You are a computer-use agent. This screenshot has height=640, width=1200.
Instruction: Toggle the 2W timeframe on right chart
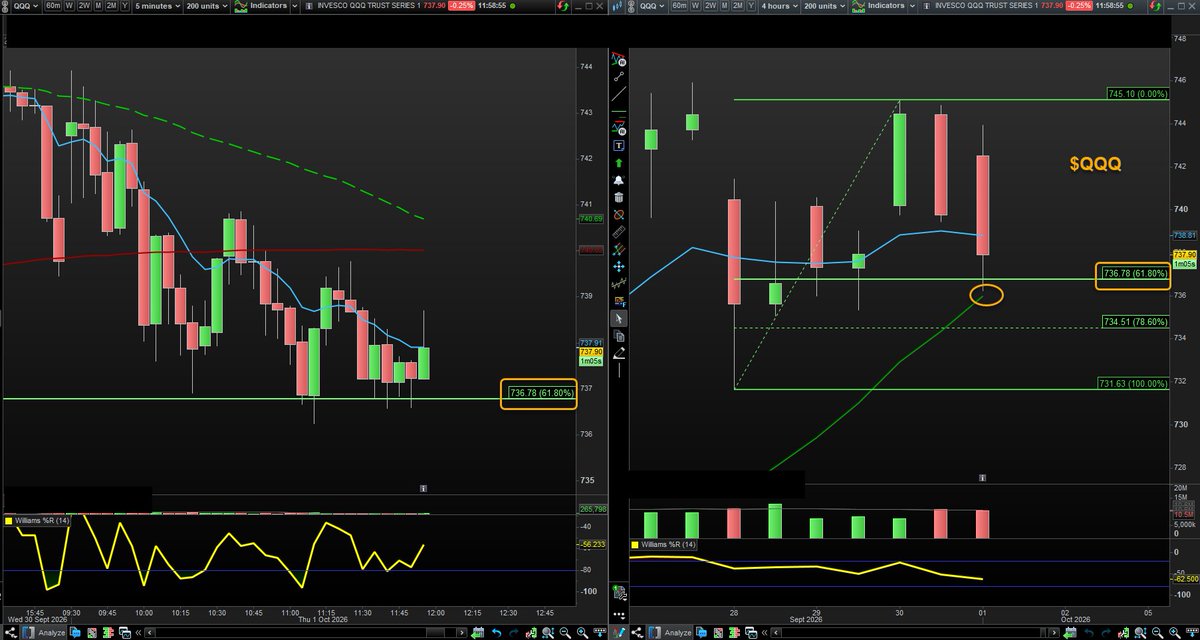click(710, 6)
